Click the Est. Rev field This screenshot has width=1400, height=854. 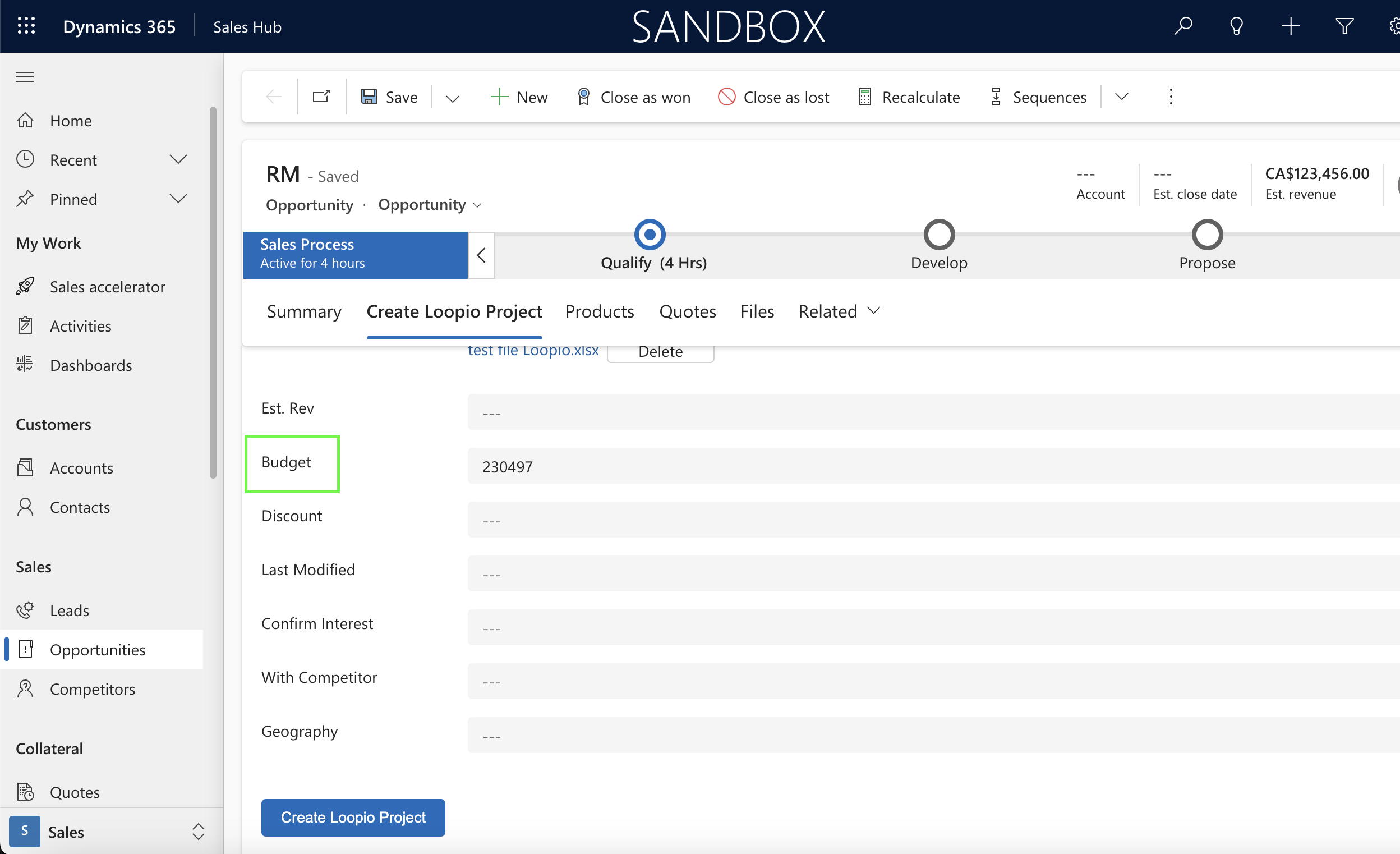[933, 412]
